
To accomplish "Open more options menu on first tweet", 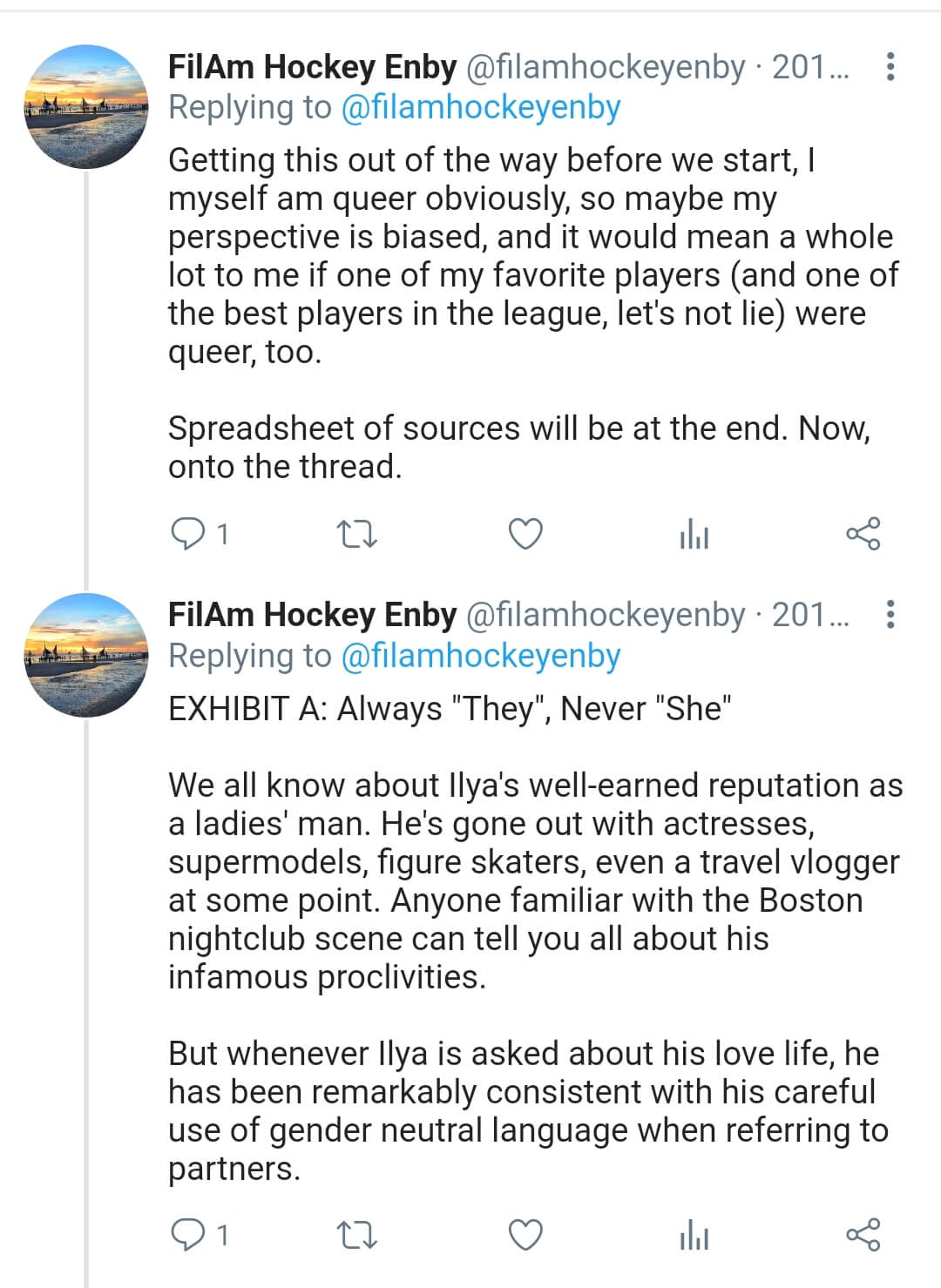I will tap(890, 67).
